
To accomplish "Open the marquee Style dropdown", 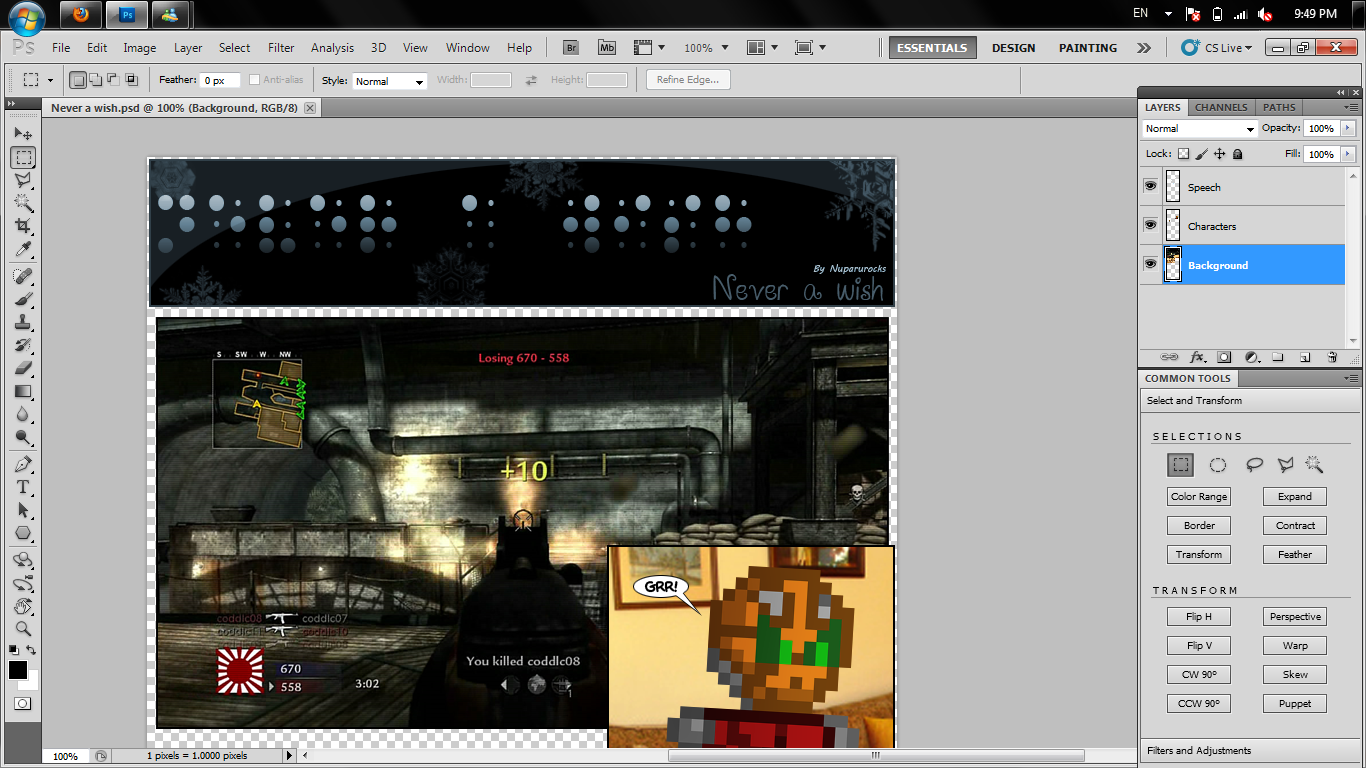I will [389, 81].
